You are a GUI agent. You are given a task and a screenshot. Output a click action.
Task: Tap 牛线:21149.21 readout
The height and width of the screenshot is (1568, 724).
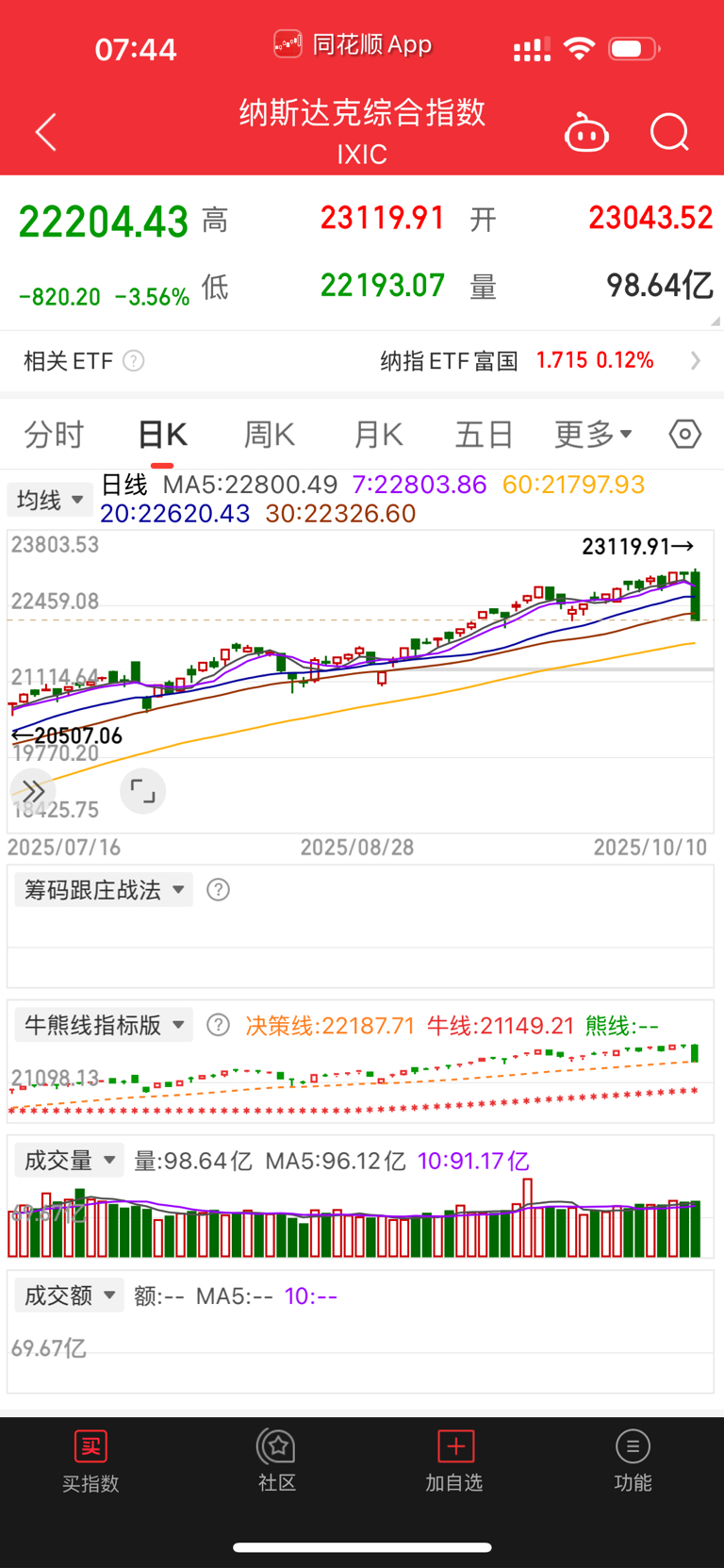pyautogui.click(x=501, y=1025)
